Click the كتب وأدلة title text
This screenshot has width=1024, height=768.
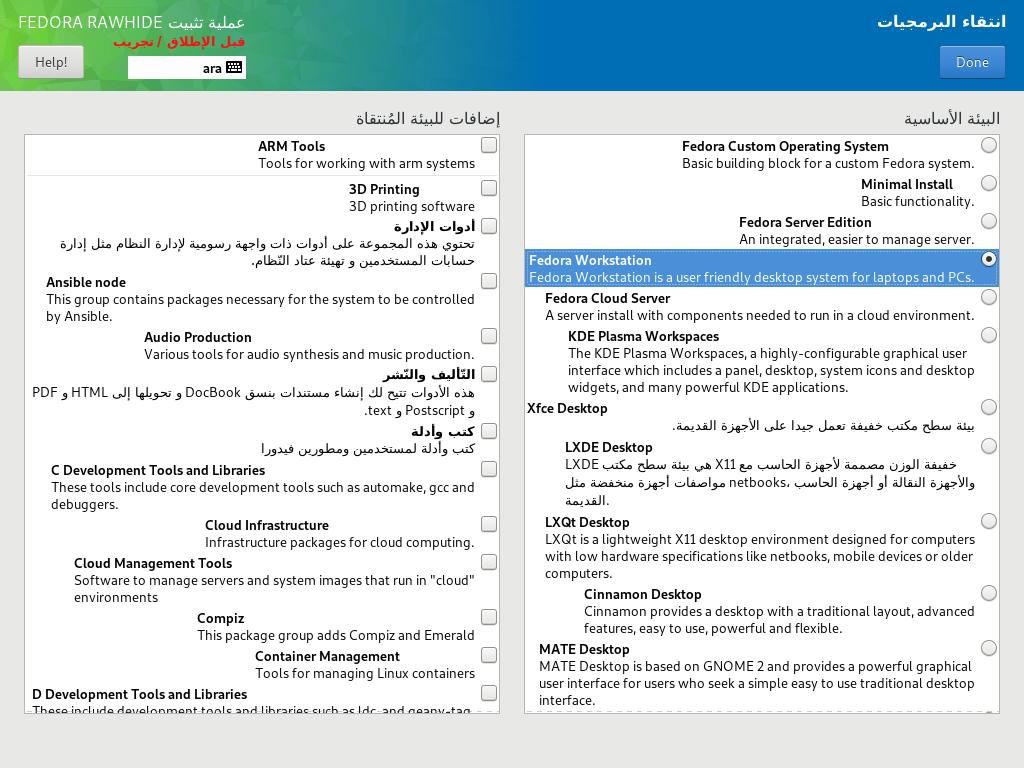point(443,431)
